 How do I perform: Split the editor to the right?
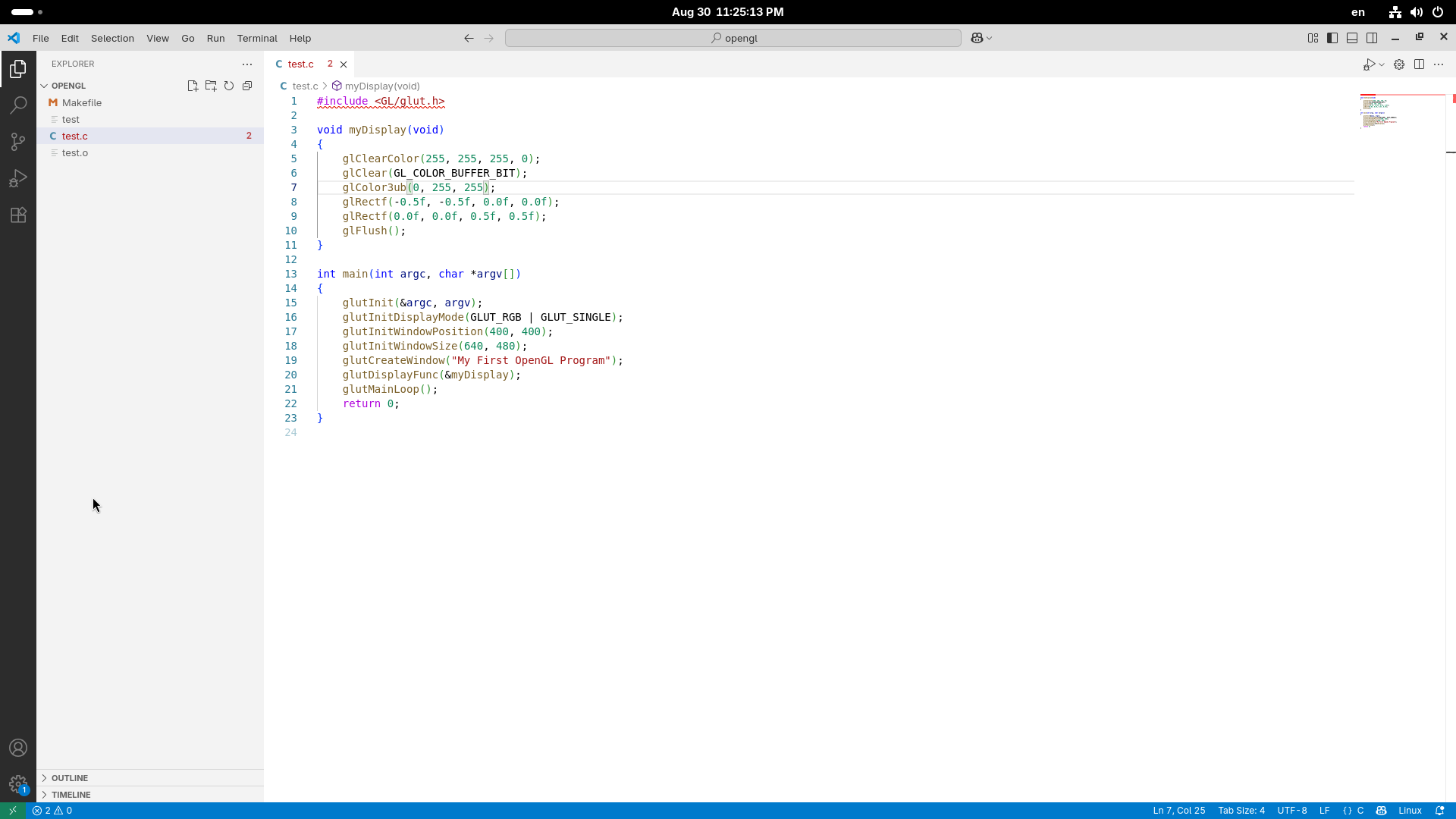(1419, 64)
